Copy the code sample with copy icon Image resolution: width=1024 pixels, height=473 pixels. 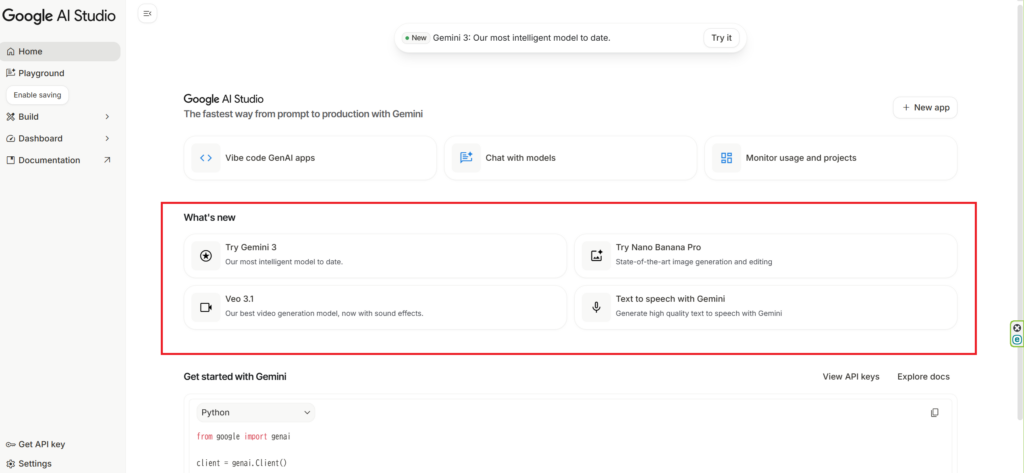(934, 412)
